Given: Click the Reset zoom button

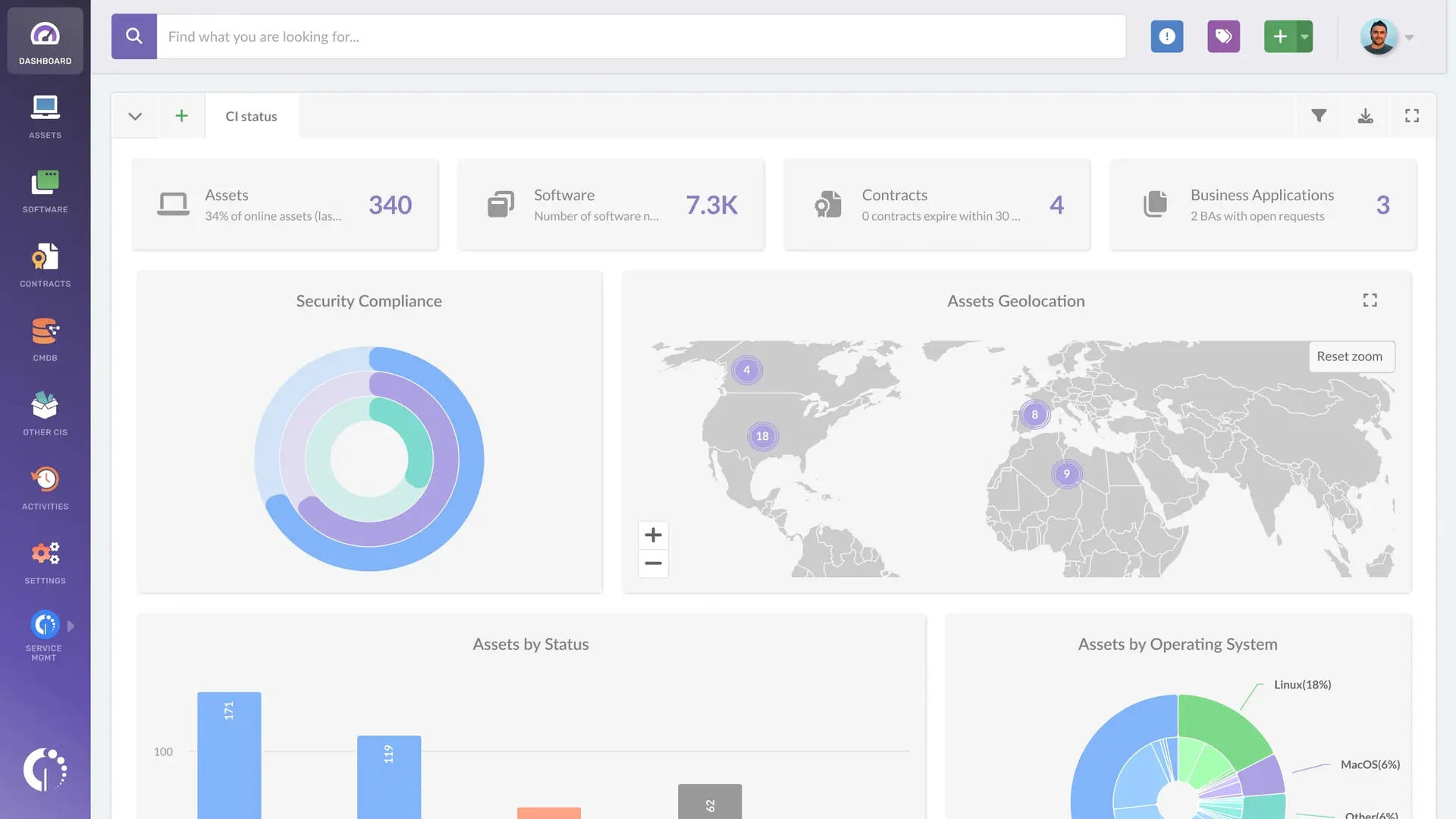Looking at the screenshot, I should (x=1350, y=356).
